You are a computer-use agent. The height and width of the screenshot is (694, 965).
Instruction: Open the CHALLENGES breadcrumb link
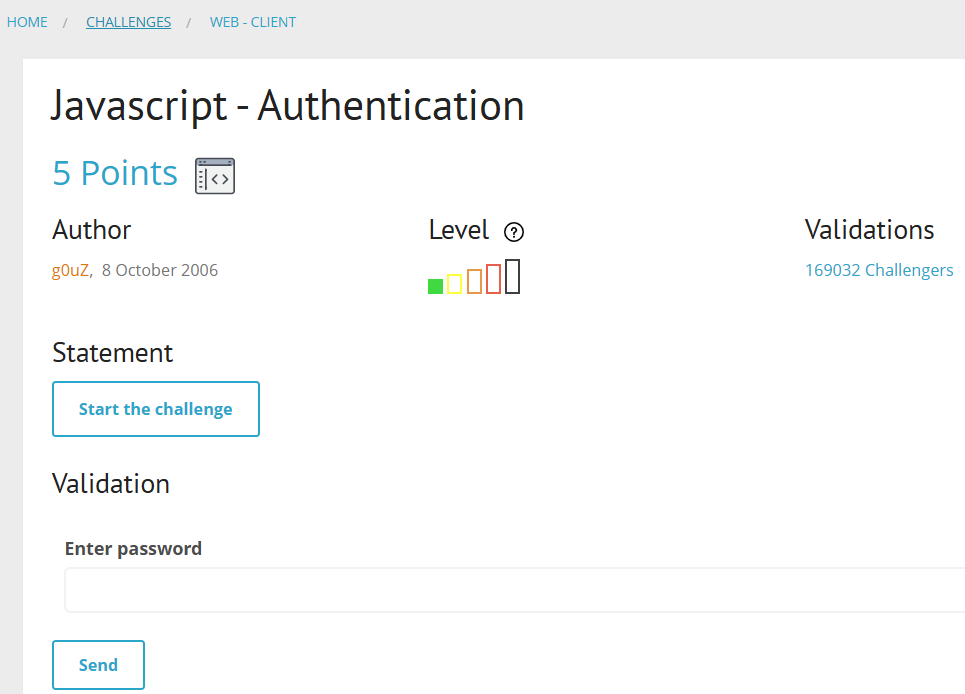pyautogui.click(x=128, y=21)
